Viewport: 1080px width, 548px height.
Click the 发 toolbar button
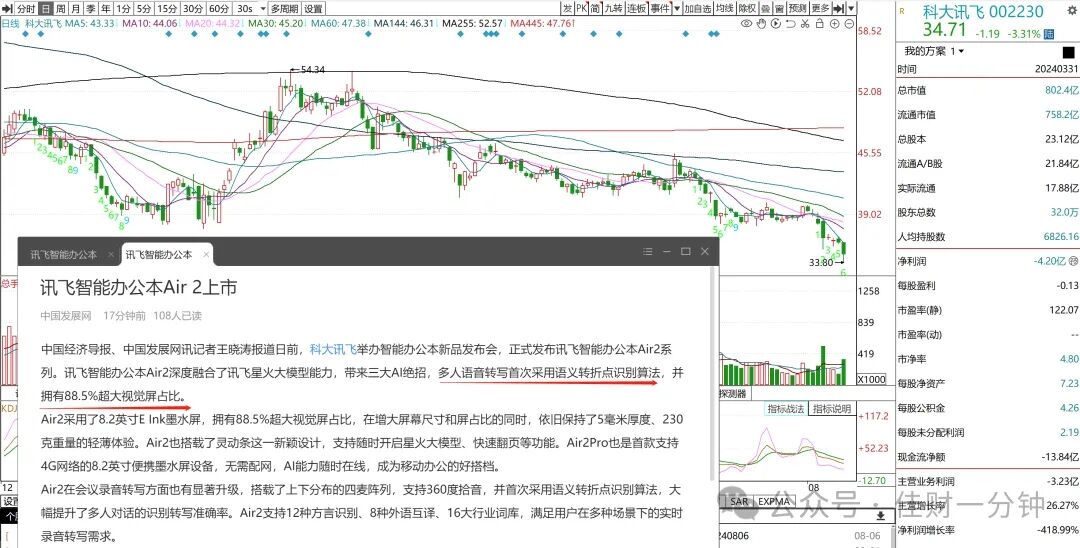pos(567,9)
